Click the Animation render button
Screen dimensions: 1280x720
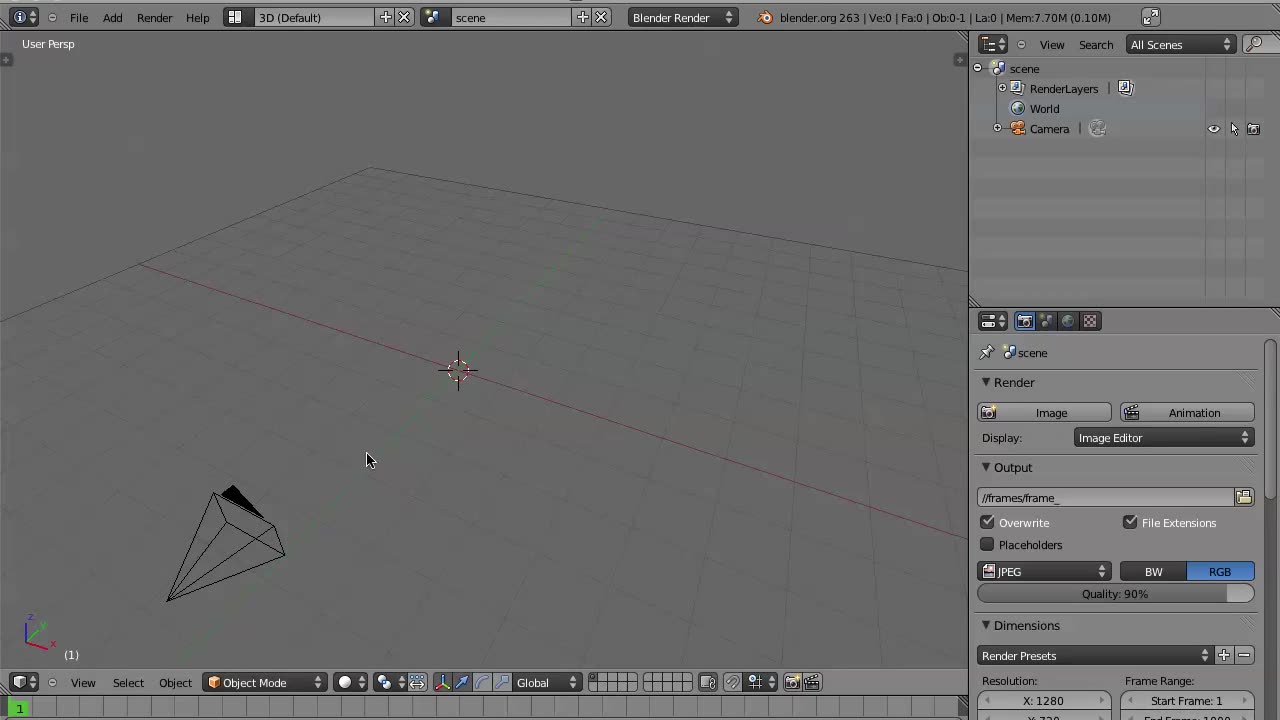(x=1187, y=412)
